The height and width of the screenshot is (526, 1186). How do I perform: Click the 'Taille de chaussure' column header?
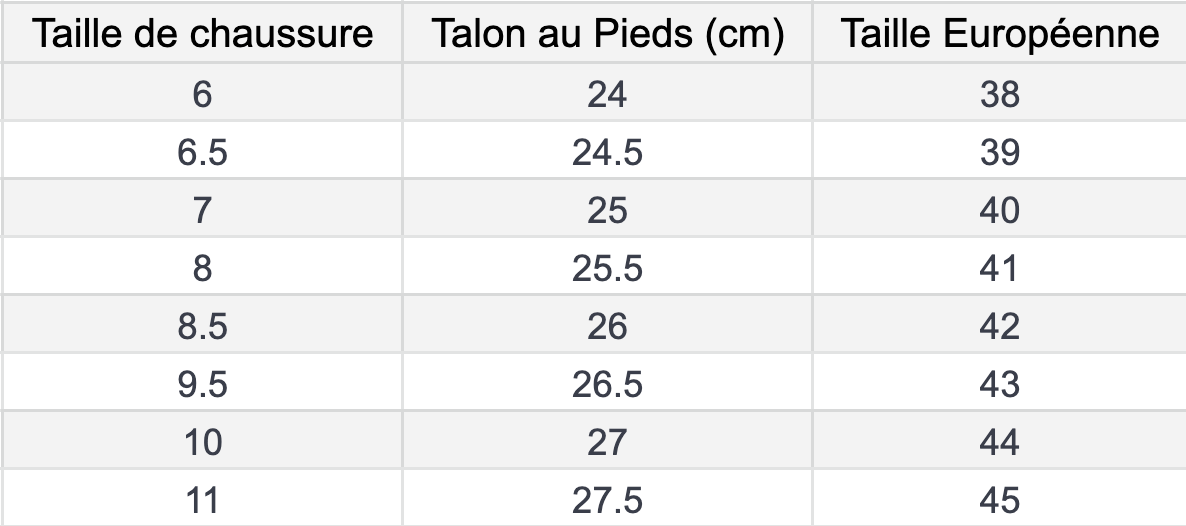point(202,33)
